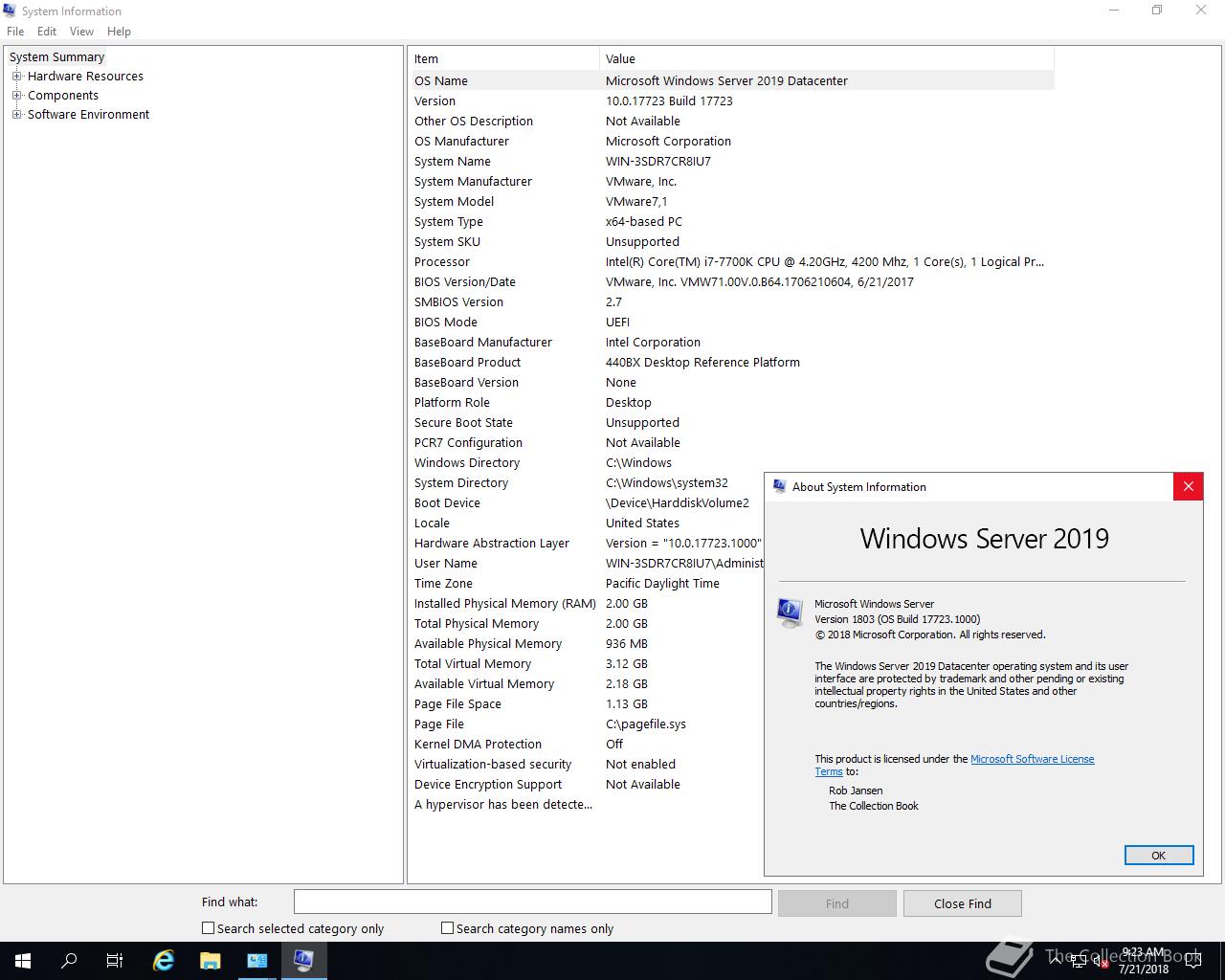Image resolution: width=1225 pixels, height=980 pixels.
Task: Click the Pacific Daylight Time value
Action: point(662,583)
